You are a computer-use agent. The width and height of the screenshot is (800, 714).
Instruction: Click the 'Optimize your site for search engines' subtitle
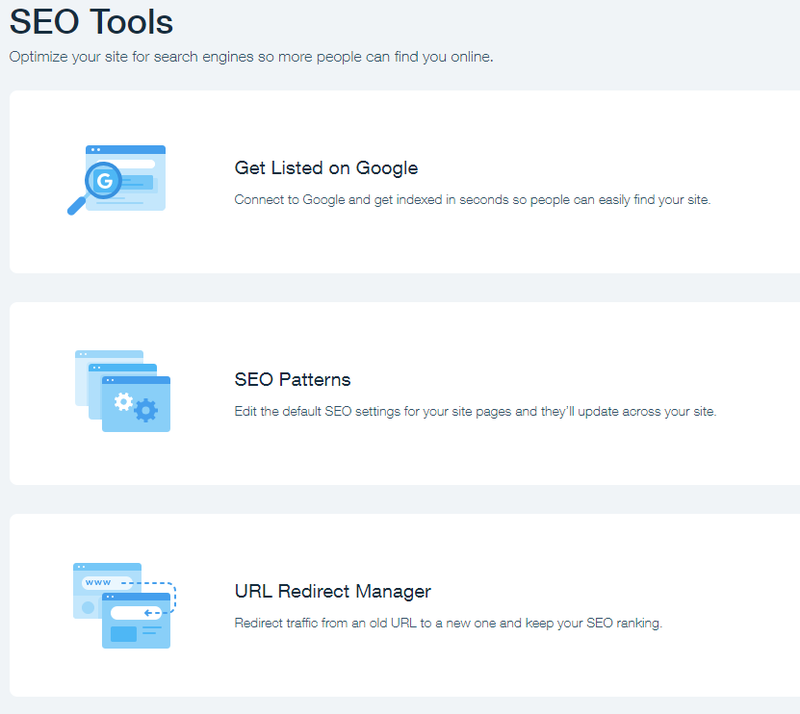click(251, 57)
